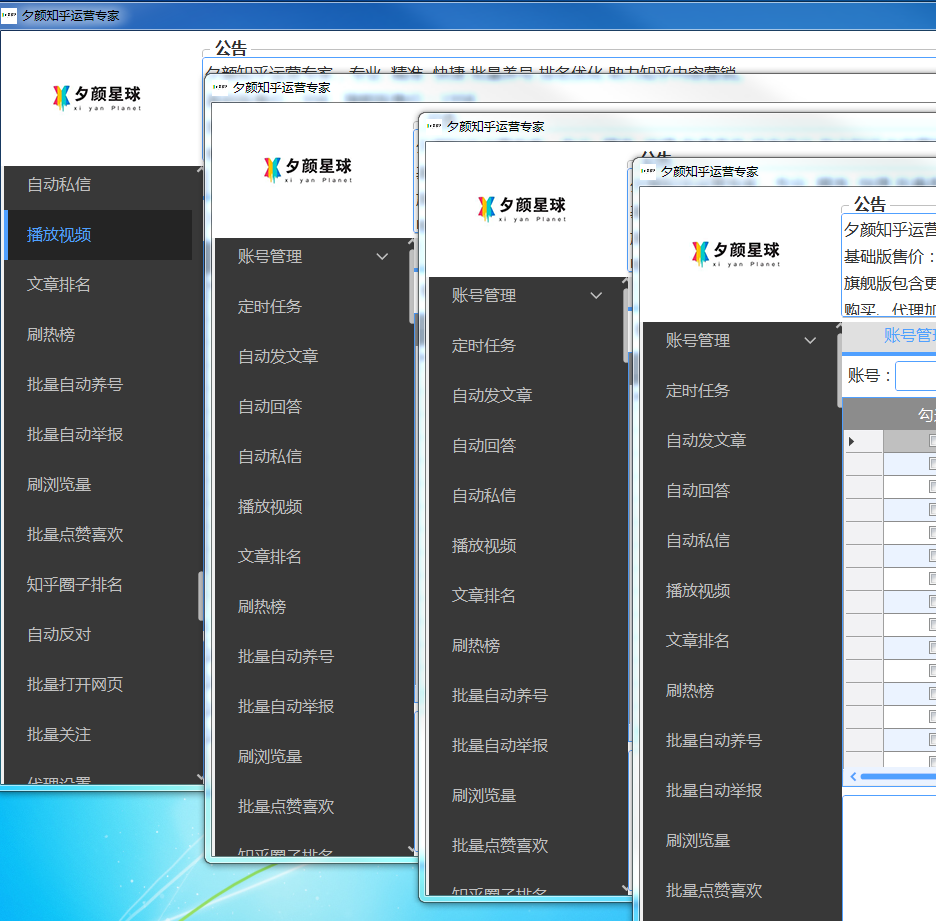Open 文章排名 in the backmost window's sidebar
936x921 pixels.
pos(58,284)
